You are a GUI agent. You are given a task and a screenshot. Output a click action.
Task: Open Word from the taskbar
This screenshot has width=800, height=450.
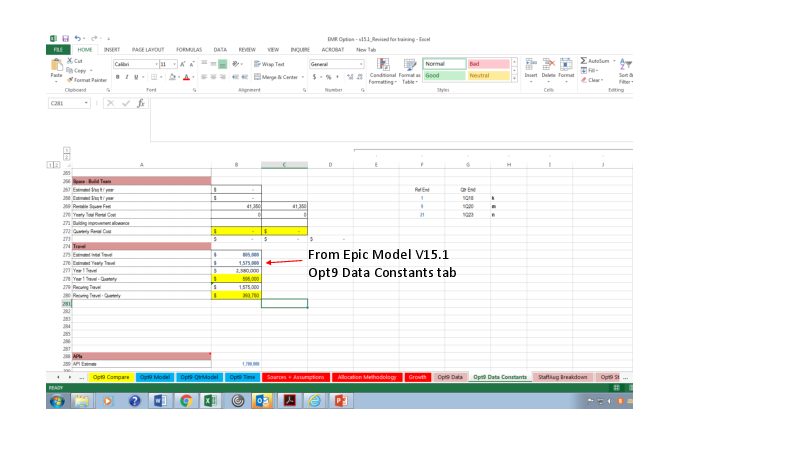click(x=160, y=401)
